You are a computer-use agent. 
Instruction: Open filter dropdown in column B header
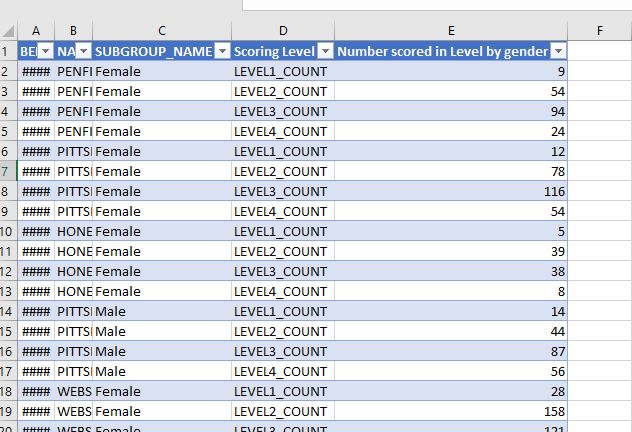pyautogui.click(x=84, y=51)
